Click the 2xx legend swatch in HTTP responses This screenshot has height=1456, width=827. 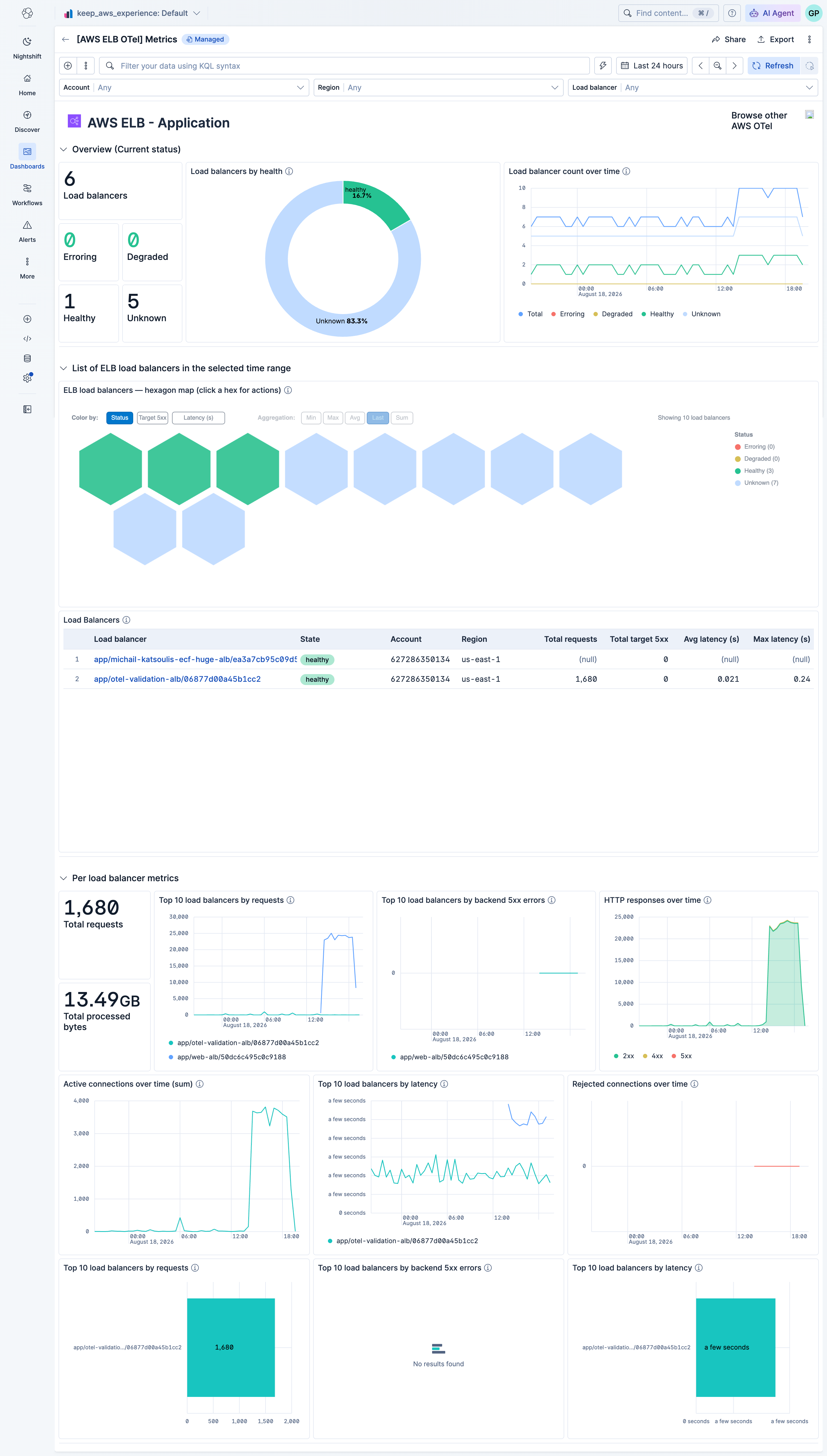[x=616, y=1057]
